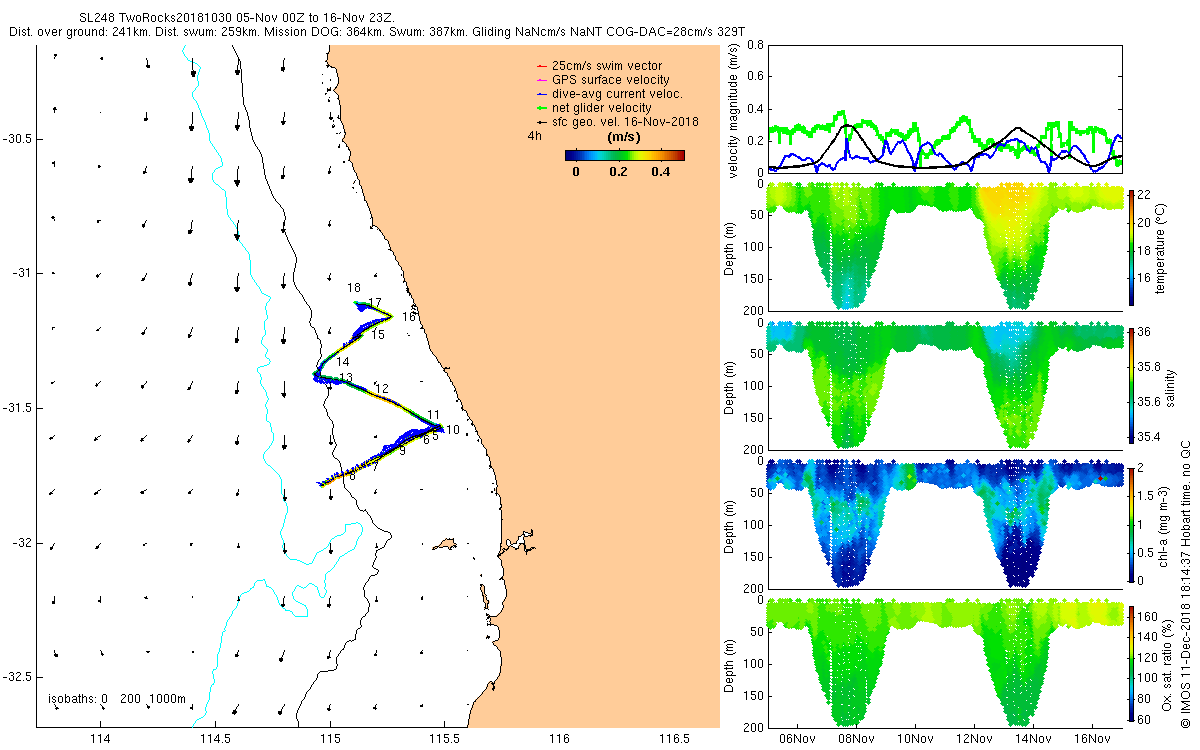The height and width of the screenshot is (750, 1200).
Task: Click the '06Nov' date tick label
Action: pyautogui.click(x=797, y=738)
